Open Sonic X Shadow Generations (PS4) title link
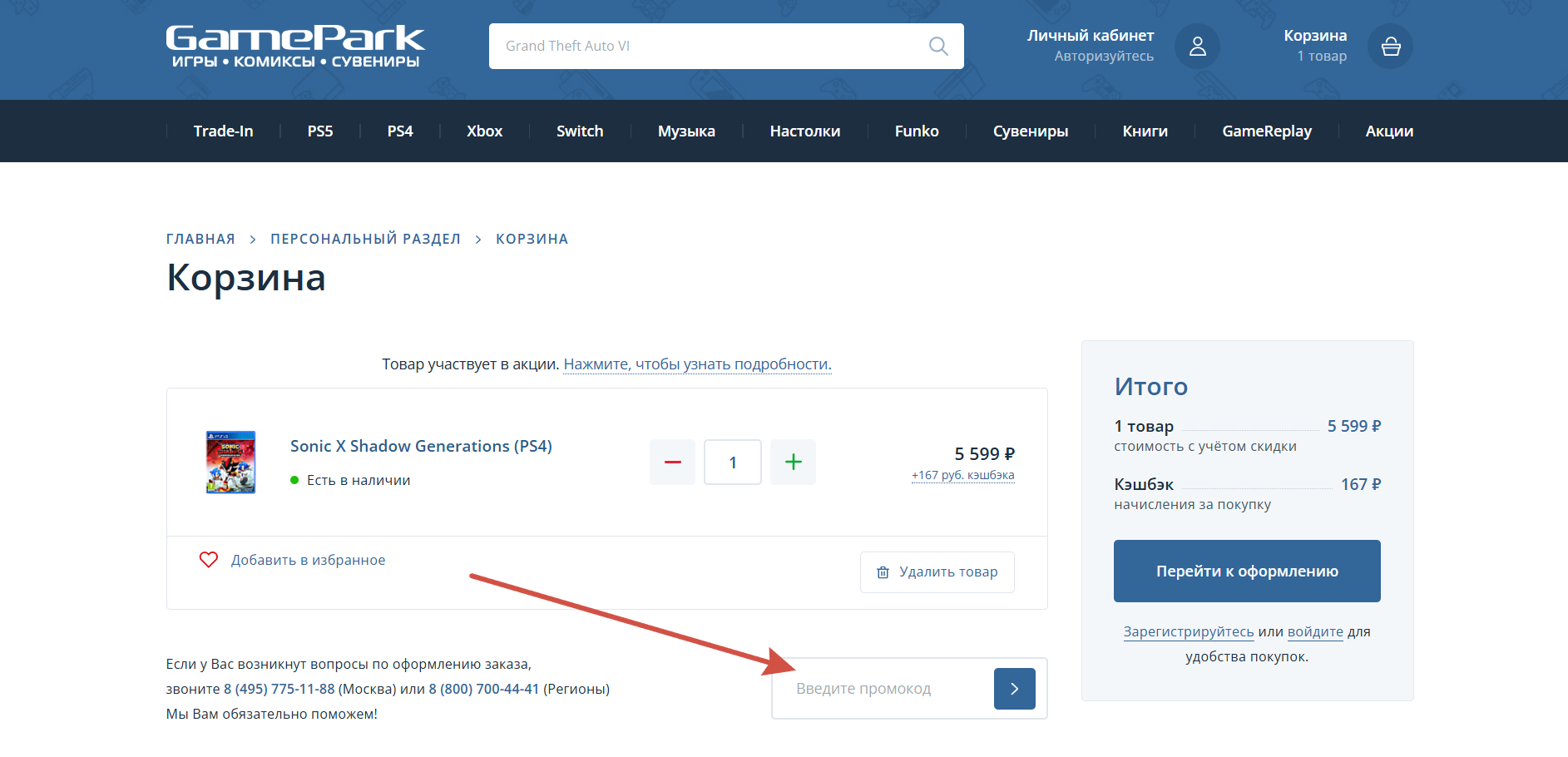Viewport: 1568px width, 757px height. tap(421, 446)
